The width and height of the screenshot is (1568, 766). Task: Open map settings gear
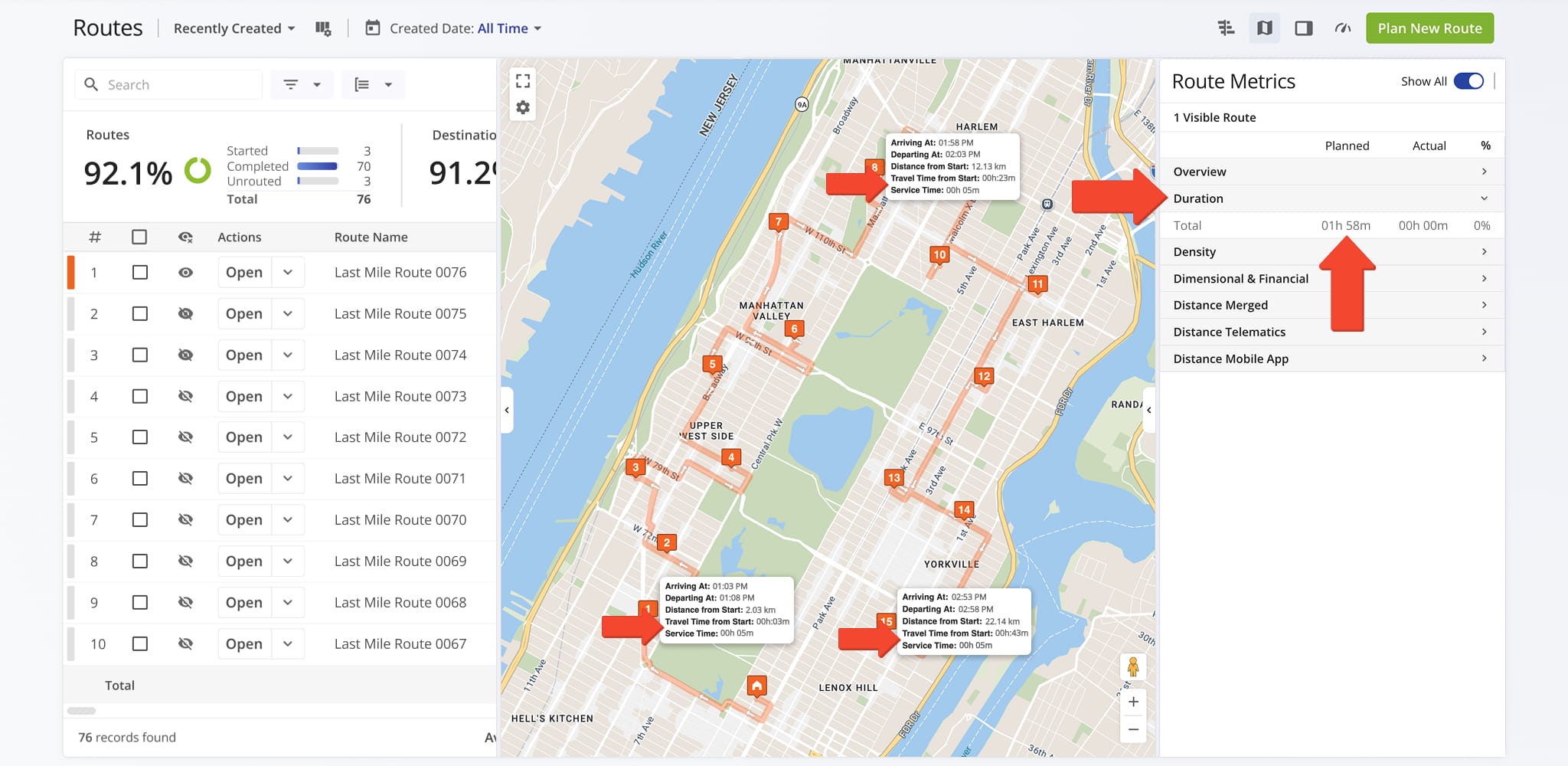523,107
